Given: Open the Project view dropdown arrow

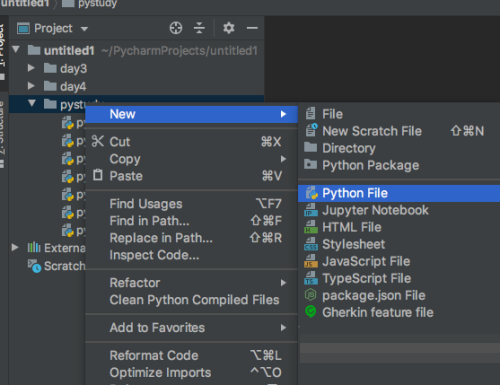Looking at the screenshot, I should tap(84, 29).
